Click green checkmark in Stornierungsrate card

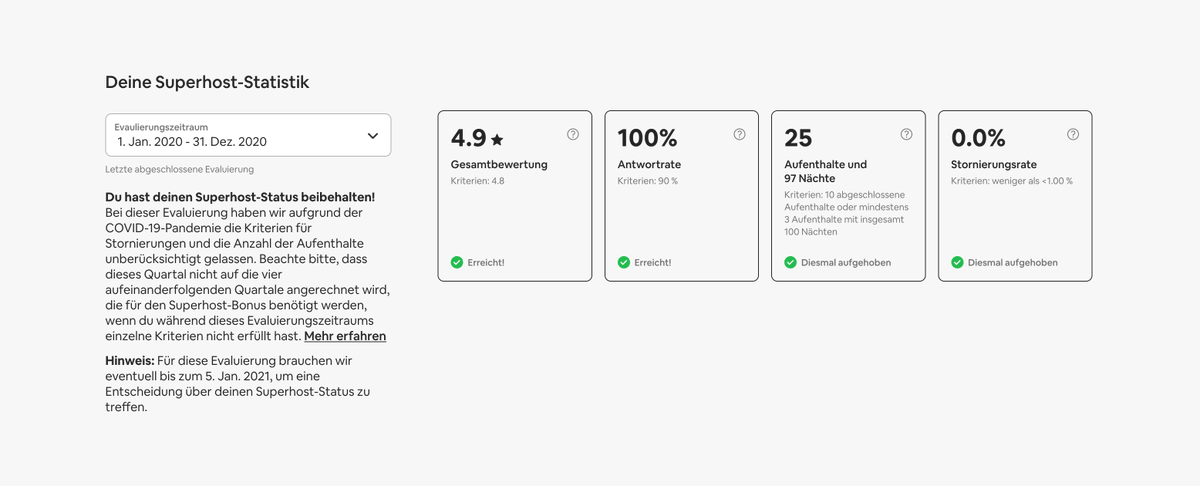click(957, 262)
